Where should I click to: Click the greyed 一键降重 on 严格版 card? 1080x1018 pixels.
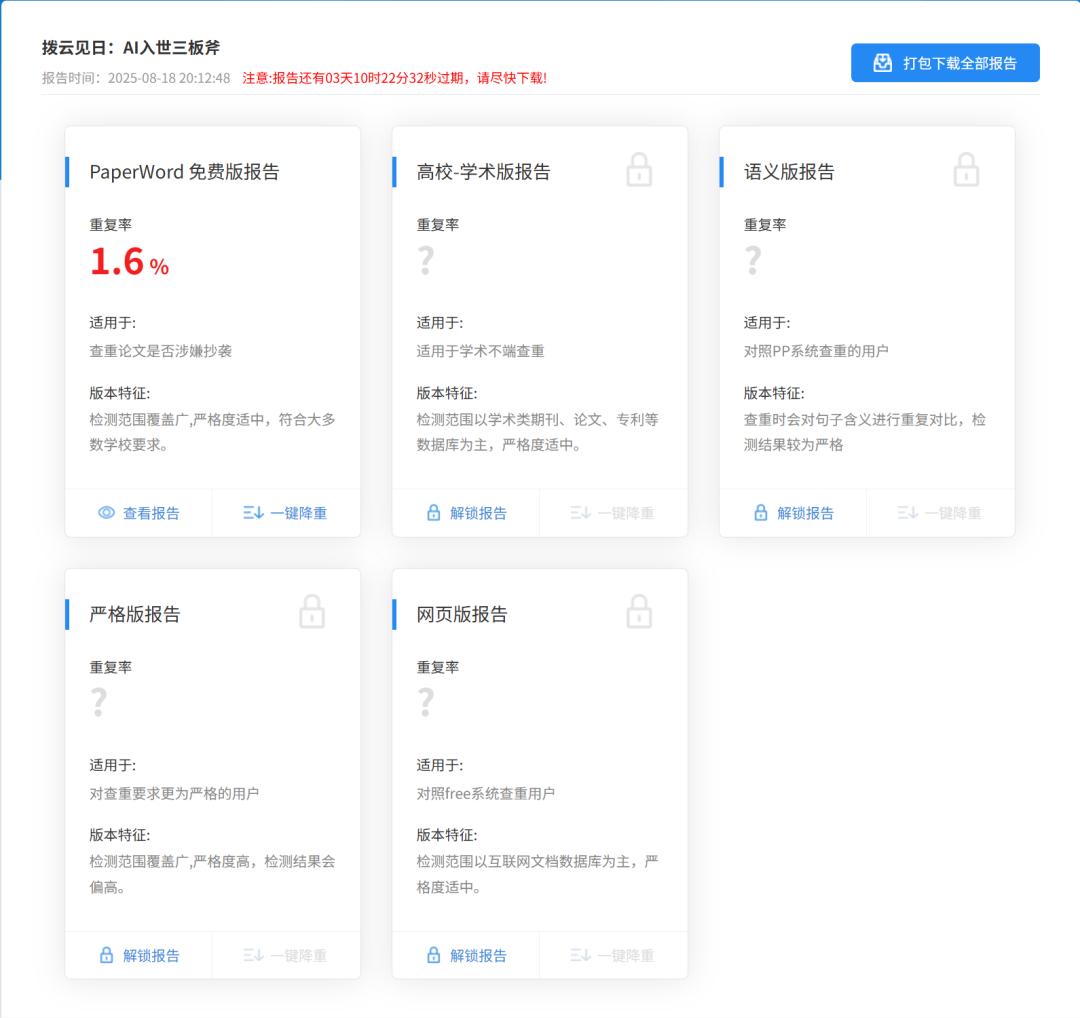coord(286,955)
